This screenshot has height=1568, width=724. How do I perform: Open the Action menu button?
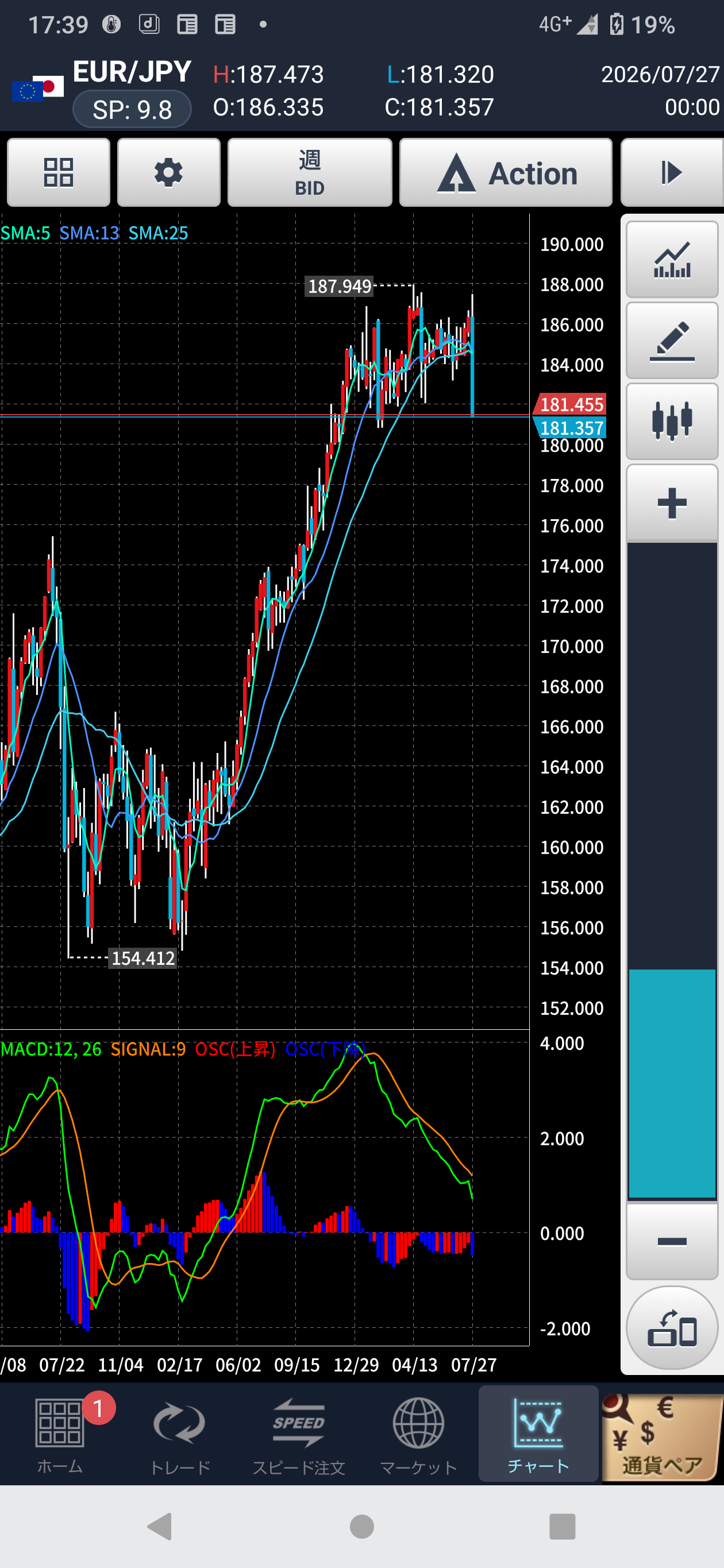click(506, 173)
